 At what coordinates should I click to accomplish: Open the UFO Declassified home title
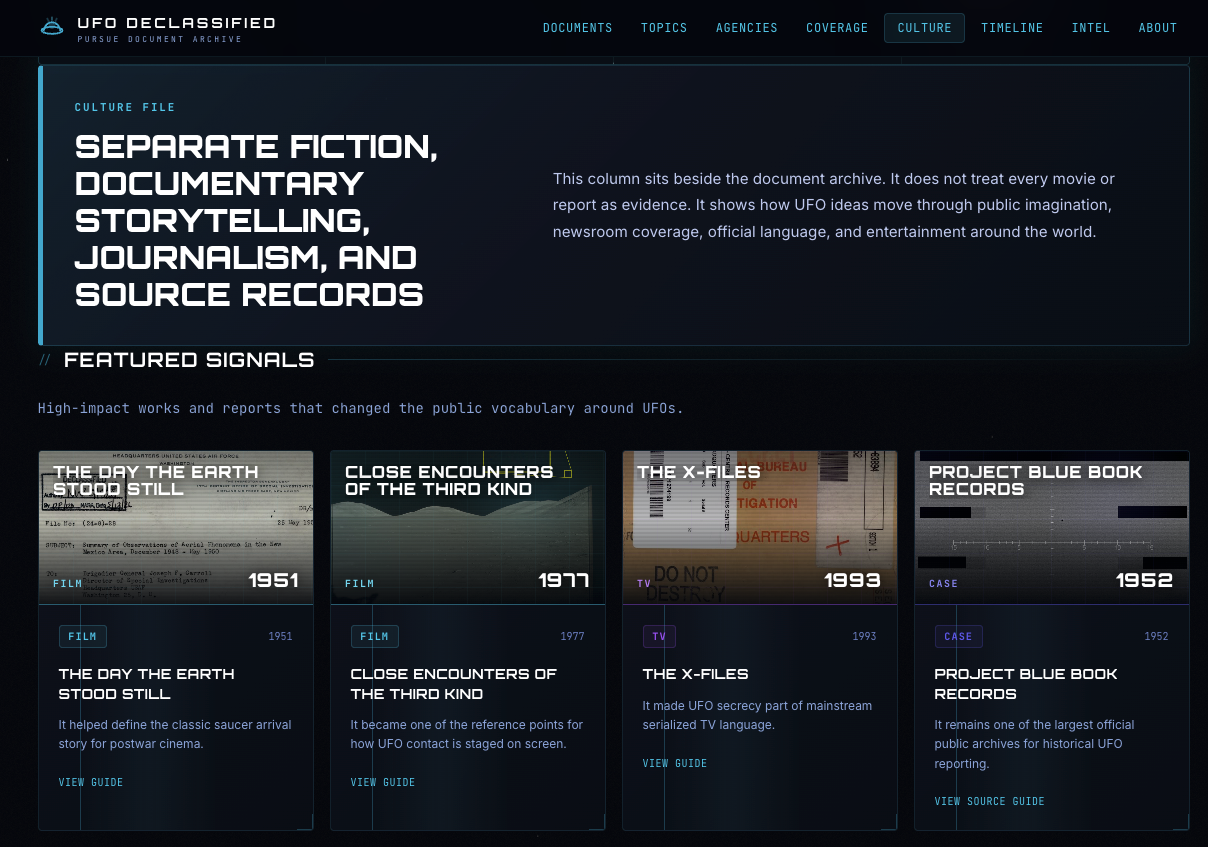pos(176,23)
